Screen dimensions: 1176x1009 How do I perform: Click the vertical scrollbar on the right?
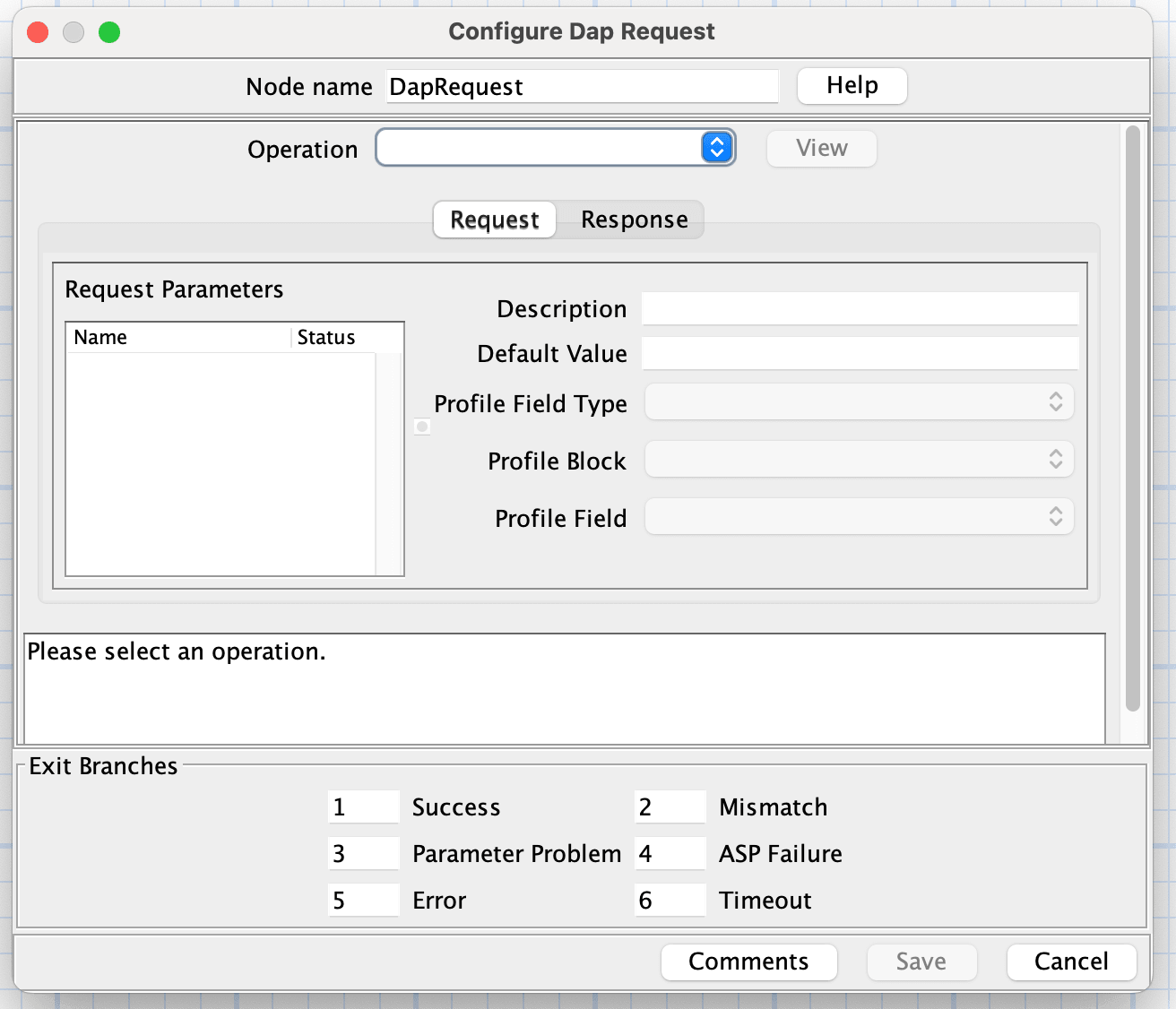(1131, 430)
